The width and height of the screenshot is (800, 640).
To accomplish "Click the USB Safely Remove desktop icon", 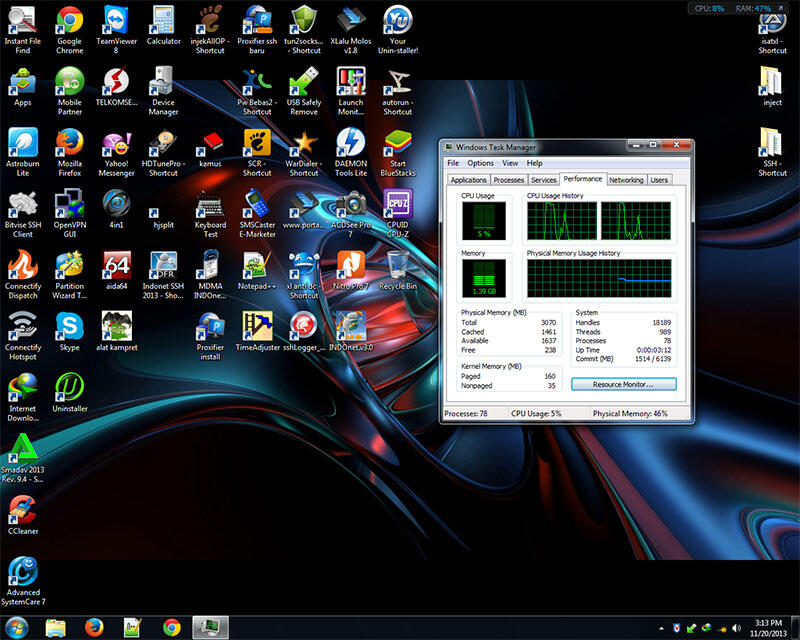I will tap(304, 91).
